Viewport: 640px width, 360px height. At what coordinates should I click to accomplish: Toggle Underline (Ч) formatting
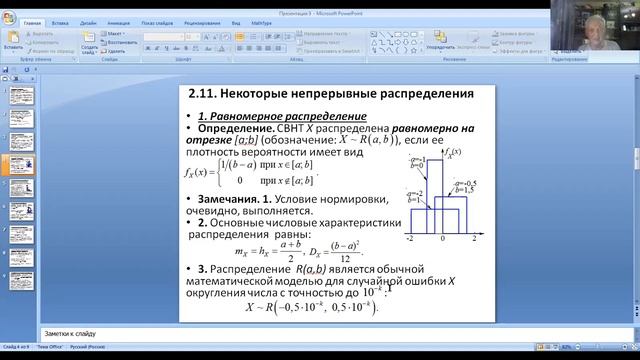click(x=167, y=49)
